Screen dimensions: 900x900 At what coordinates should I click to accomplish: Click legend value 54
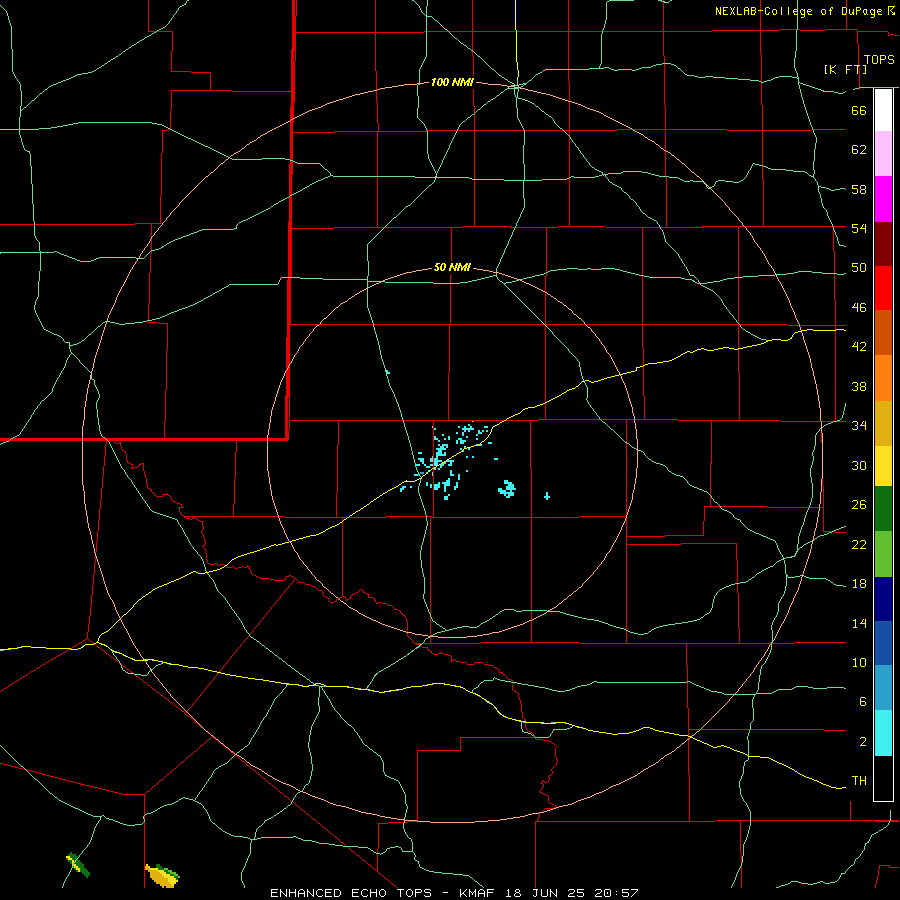tap(859, 228)
